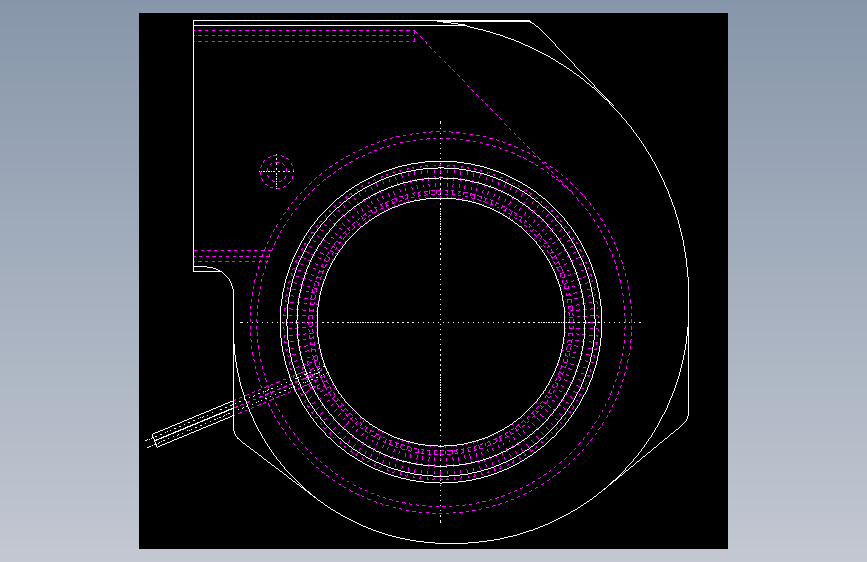The width and height of the screenshot is (867, 562).
Task: Select the small dashed bolt-hole circle
Action: (x=276, y=171)
